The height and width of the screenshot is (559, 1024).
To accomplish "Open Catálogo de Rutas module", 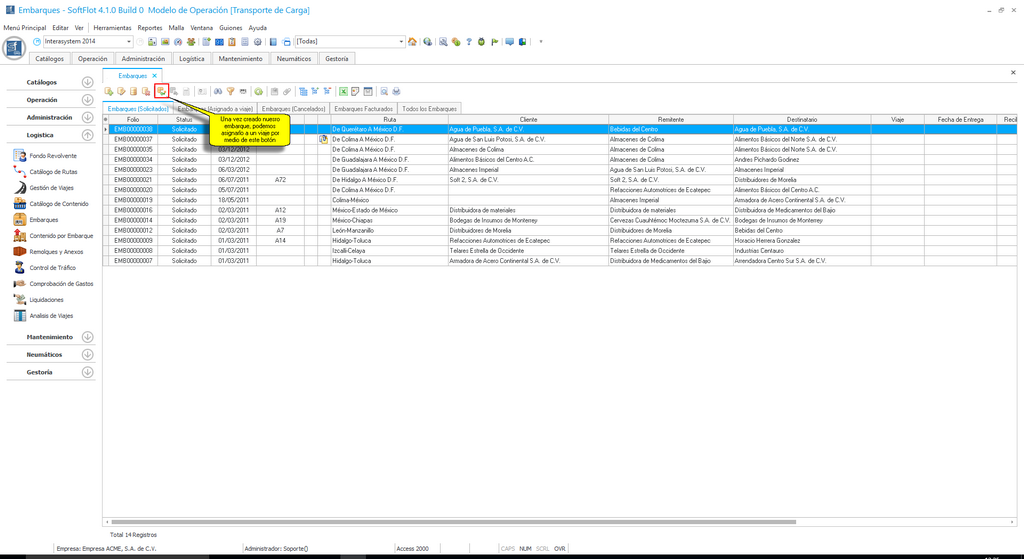I will (53, 172).
